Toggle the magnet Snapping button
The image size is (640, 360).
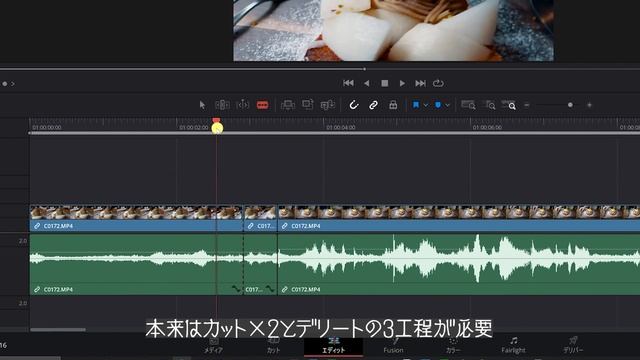pyautogui.click(x=353, y=105)
